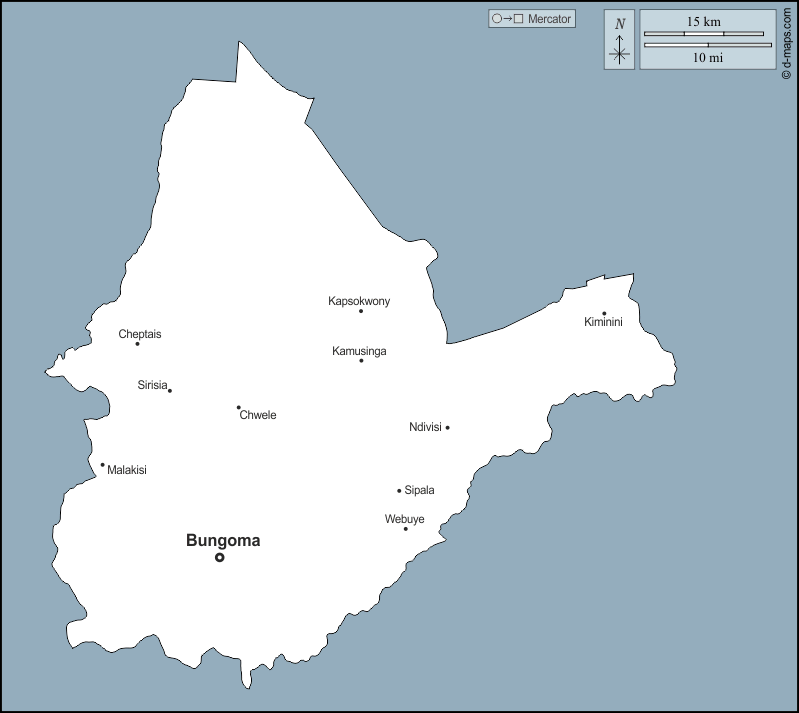Select the Mercator projection label text
Screen dimensions: 799x713
(549, 19)
